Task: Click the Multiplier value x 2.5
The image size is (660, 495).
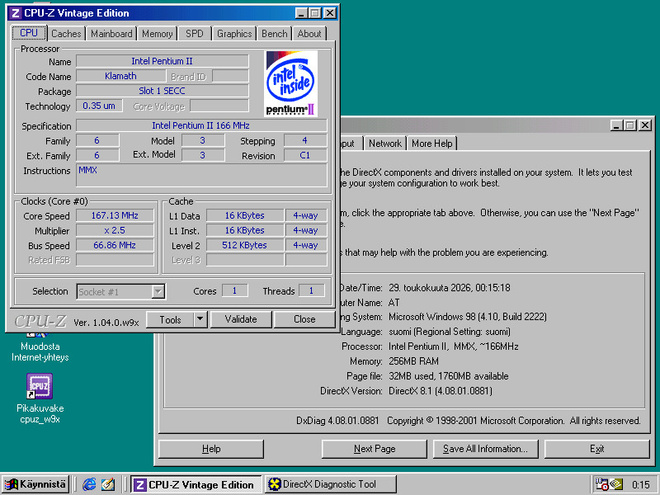Action: (x=115, y=230)
